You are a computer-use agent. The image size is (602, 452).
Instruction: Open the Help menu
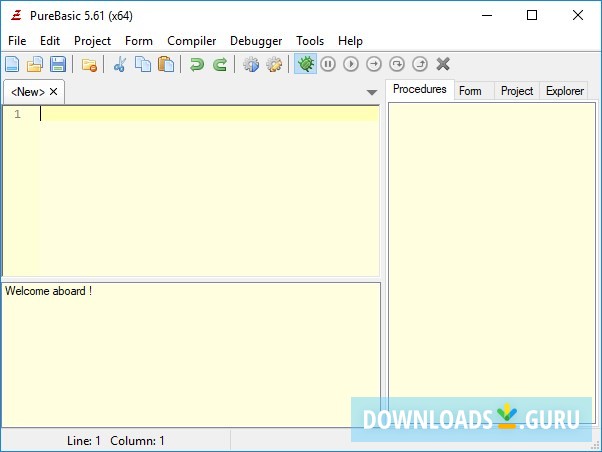tap(350, 41)
